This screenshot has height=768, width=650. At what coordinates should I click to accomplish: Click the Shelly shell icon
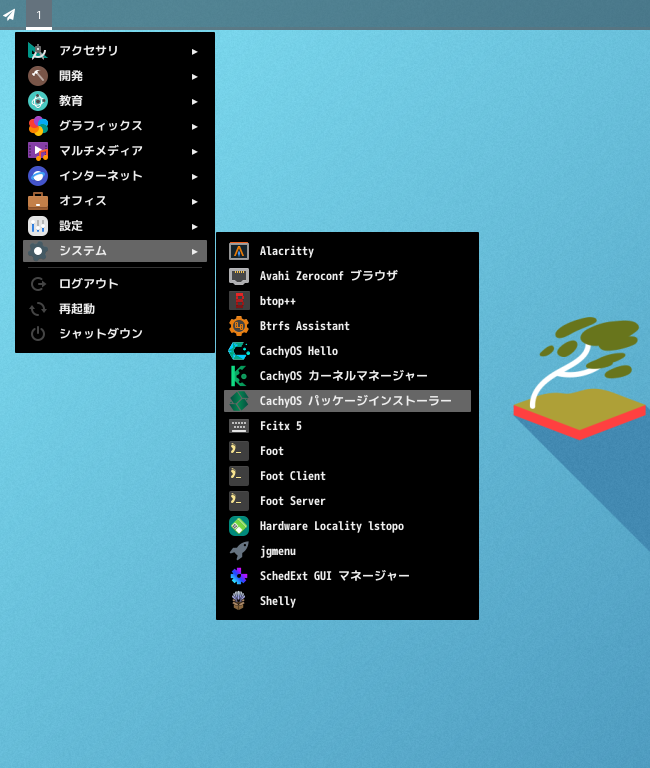point(239,601)
